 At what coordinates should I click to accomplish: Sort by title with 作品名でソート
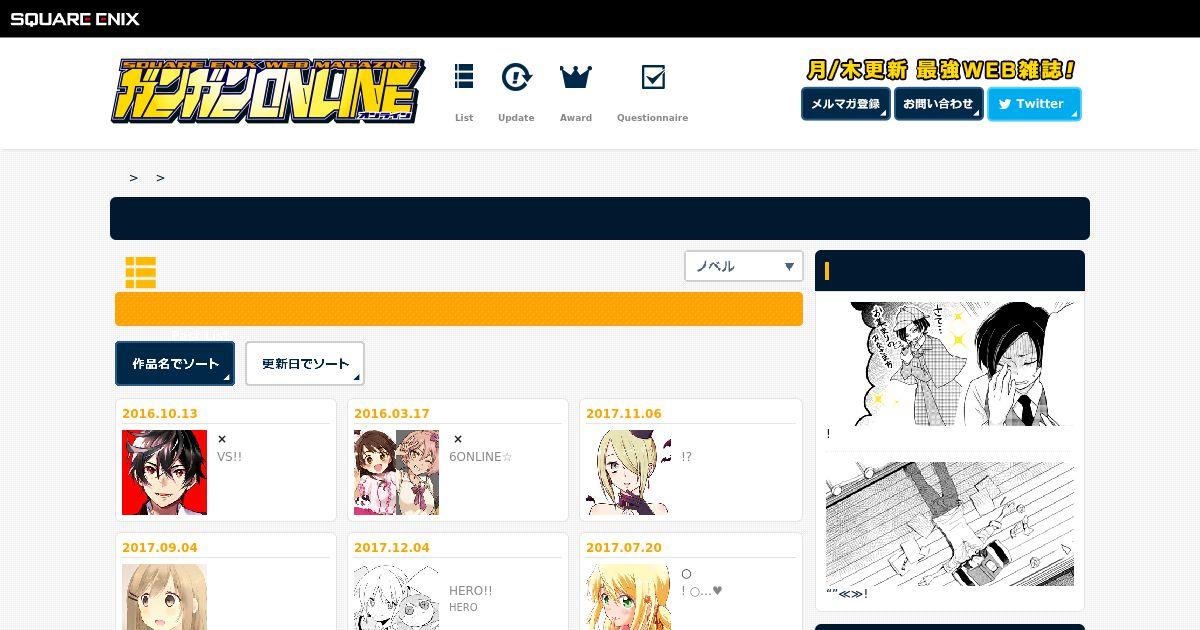pos(175,364)
